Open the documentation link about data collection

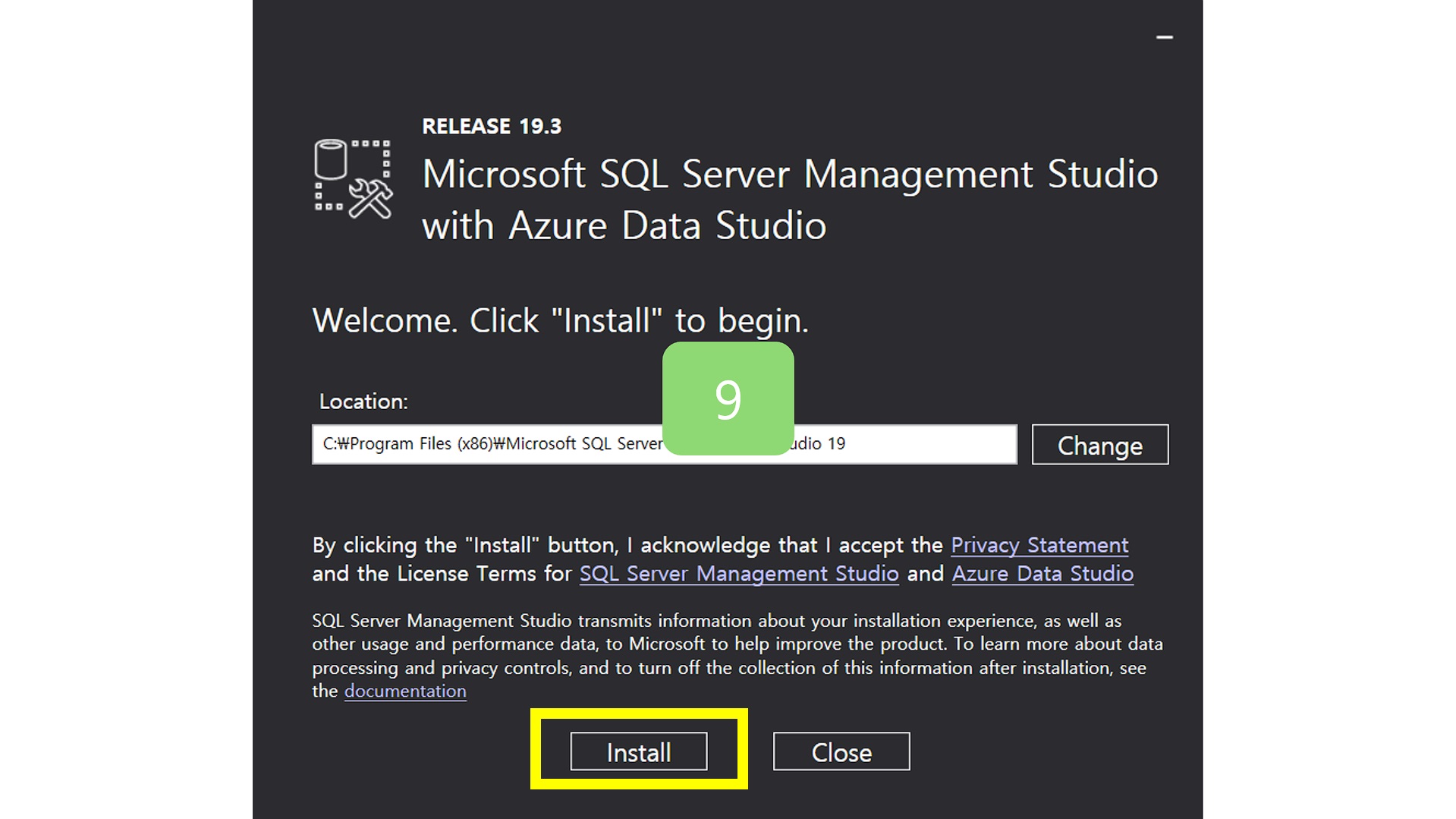click(x=404, y=691)
